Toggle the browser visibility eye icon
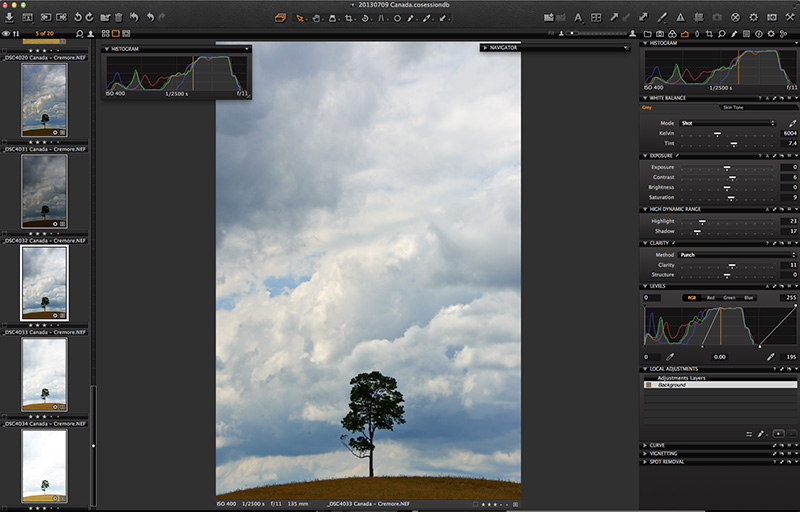This screenshot has height=512, width=800. click(x=6, y=33)
